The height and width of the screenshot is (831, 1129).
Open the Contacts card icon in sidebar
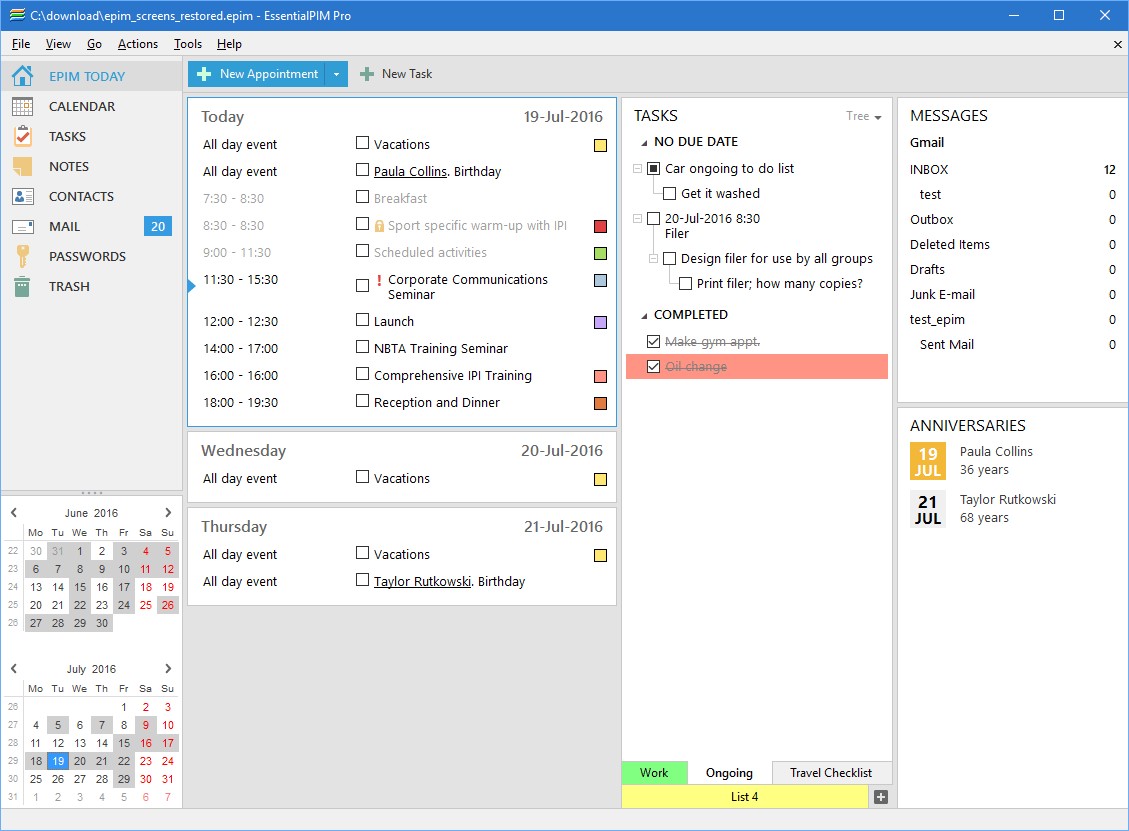coord(22,197)
